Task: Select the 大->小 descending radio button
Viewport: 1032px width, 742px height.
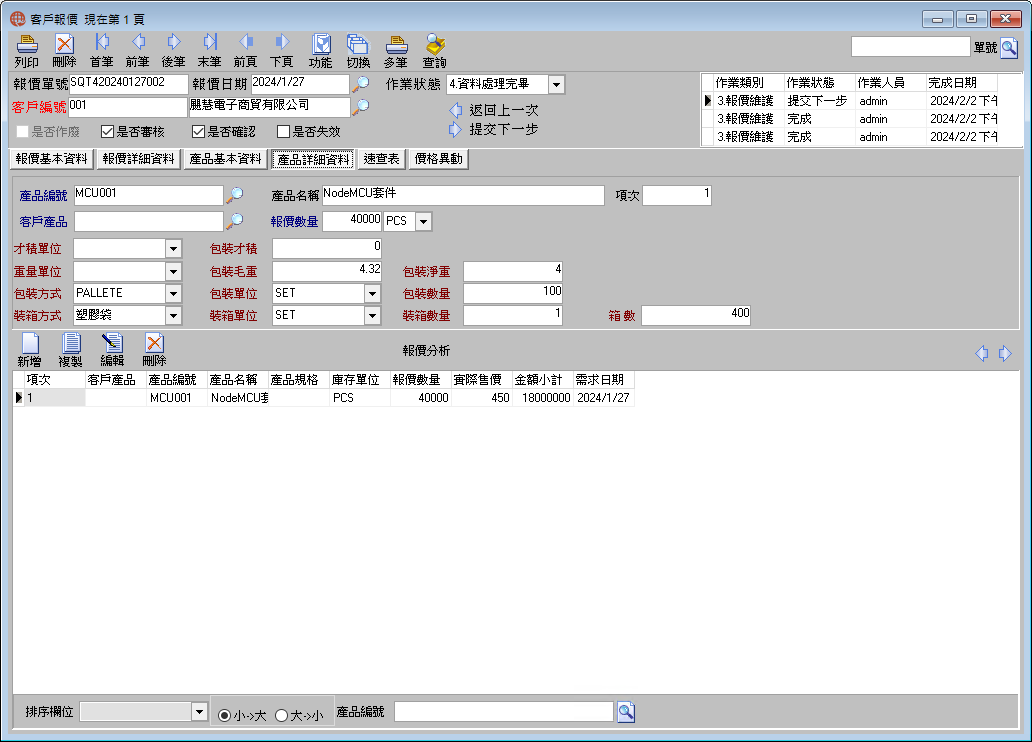Action: (282, 715)
